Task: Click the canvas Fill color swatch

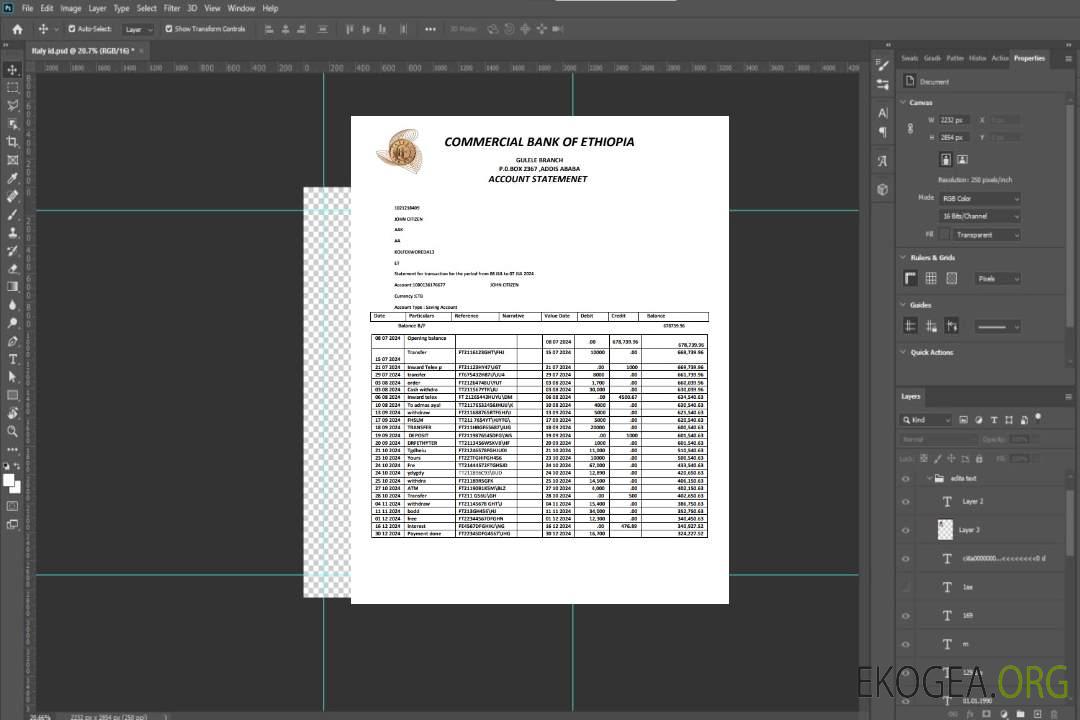Action: (x=945, y=235)
